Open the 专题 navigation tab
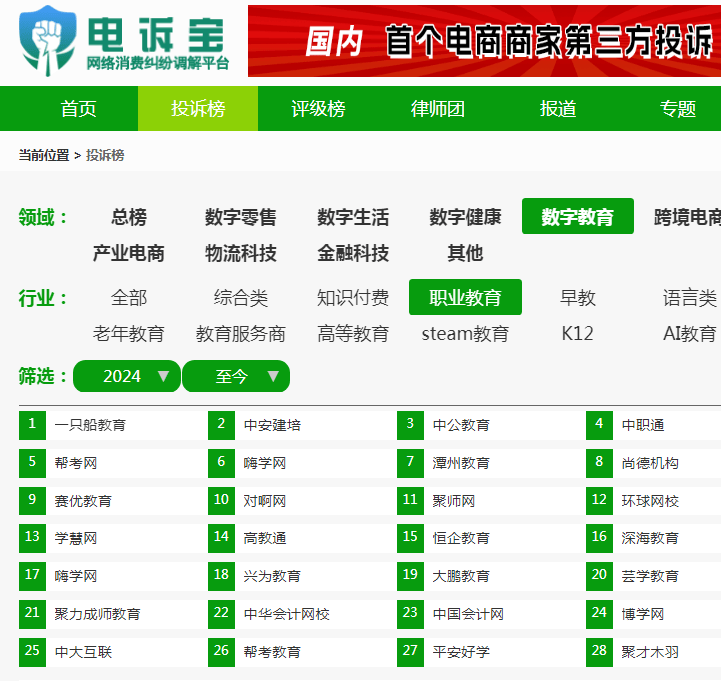 point(677,109)
